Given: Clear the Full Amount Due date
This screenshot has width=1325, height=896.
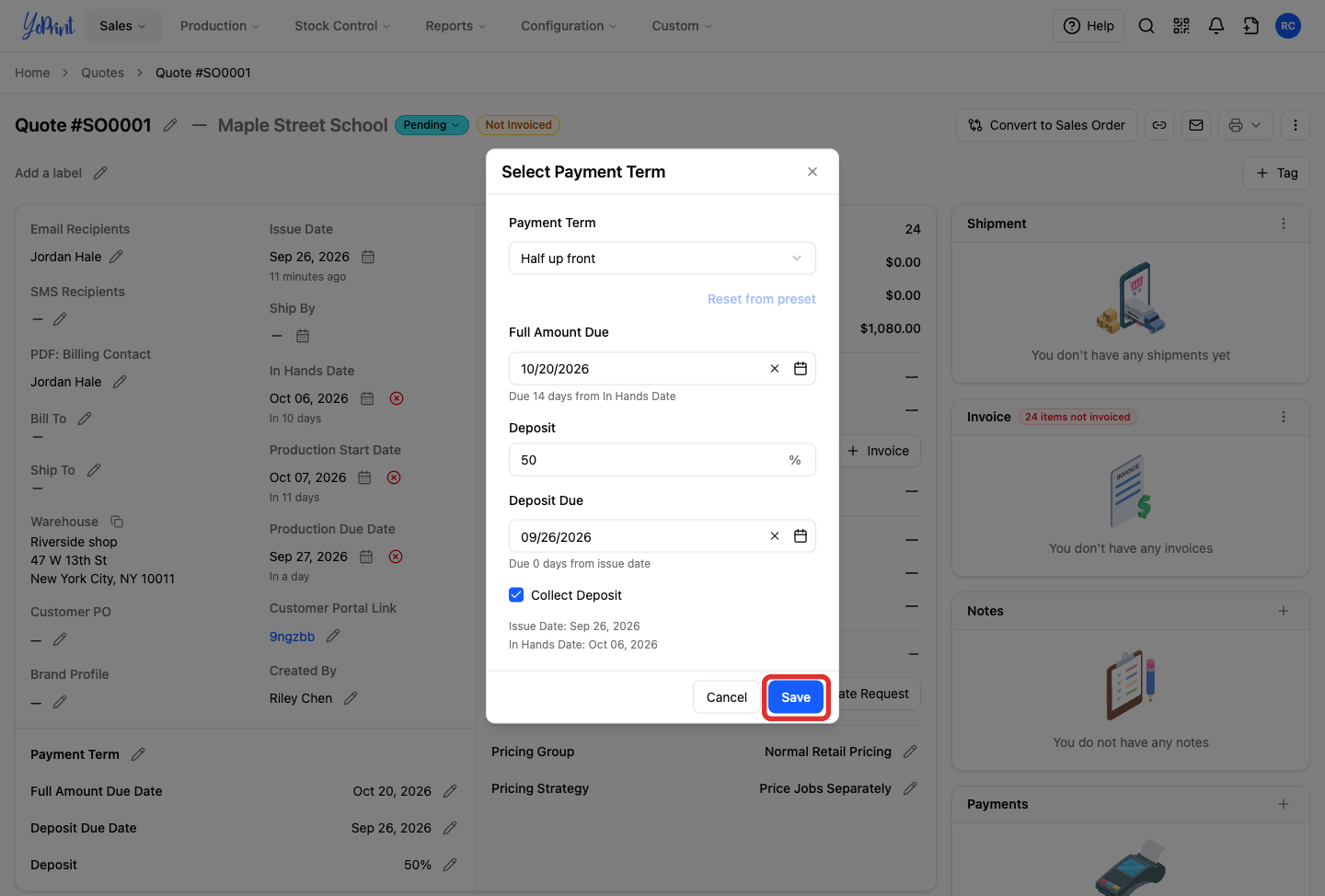Looking at the screenshot, I should (x=775, y=369).
